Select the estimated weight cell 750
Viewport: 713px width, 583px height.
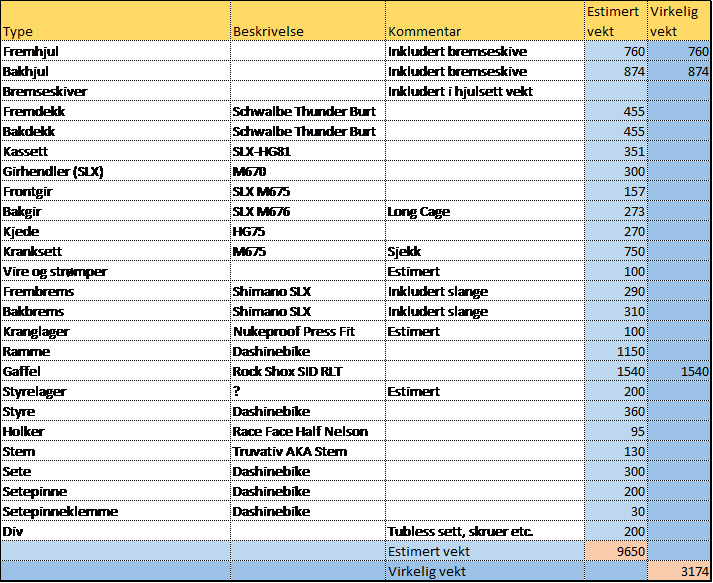click(615, 251)
